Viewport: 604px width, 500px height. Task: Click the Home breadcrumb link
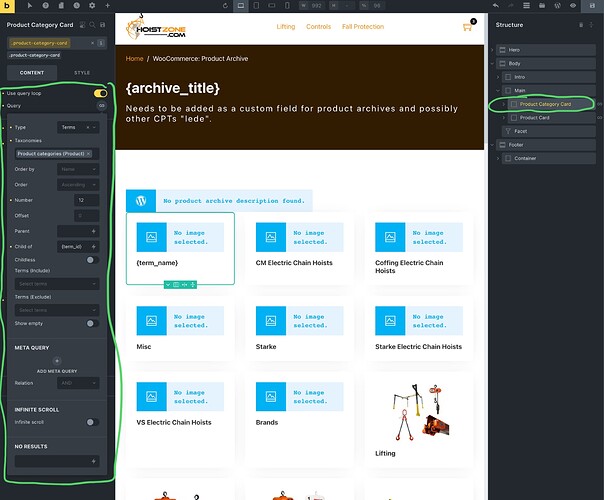134,59
